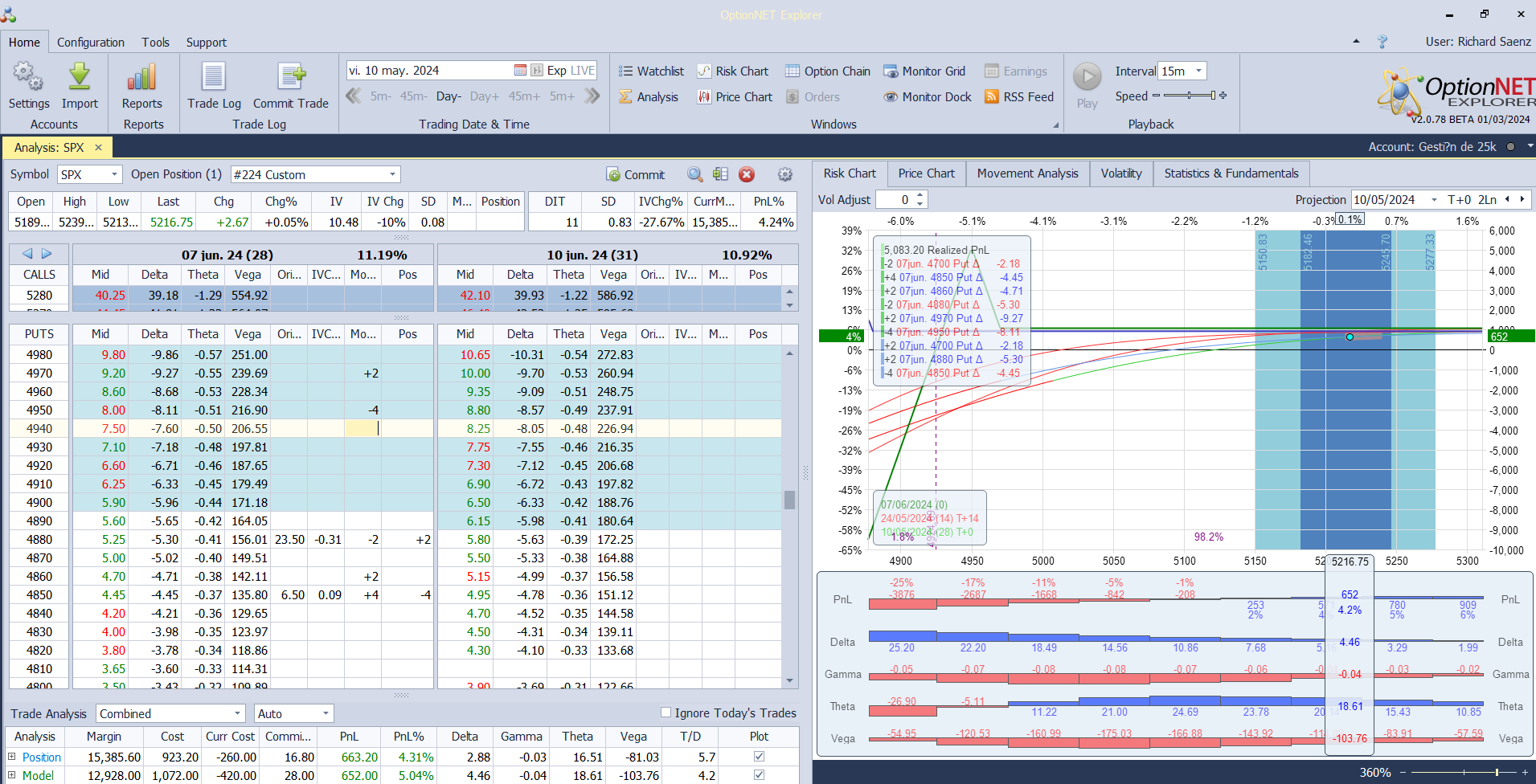Screen dimensions: 1536x784
Task: Switch to the Volatility tab
Action: (x=1121, y=174)
